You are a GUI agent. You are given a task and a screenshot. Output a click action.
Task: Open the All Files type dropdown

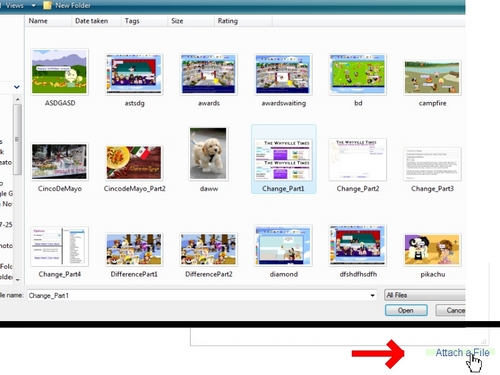425,295
